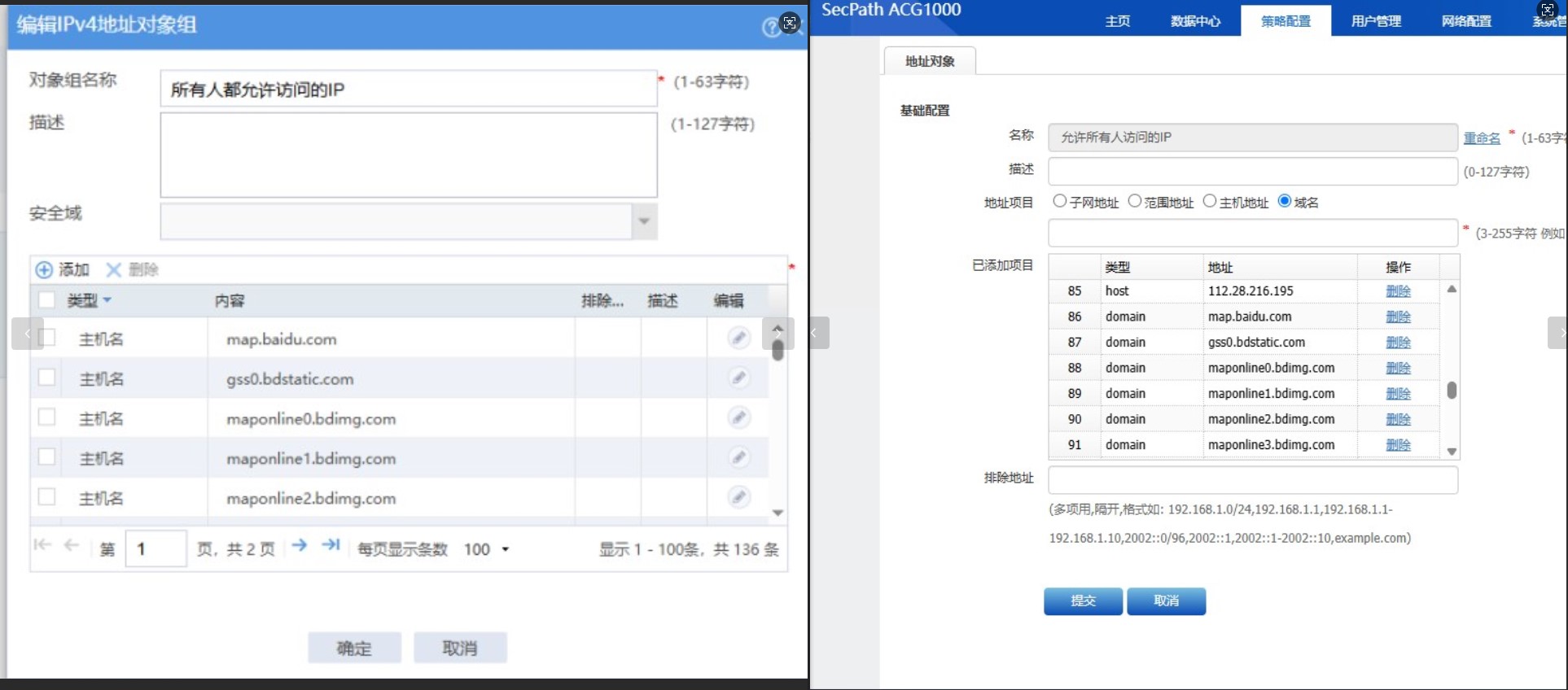Delete row 89 maponline1.bdimg.com
This screenshot has width=1568, height=690.
(1398, 394)
